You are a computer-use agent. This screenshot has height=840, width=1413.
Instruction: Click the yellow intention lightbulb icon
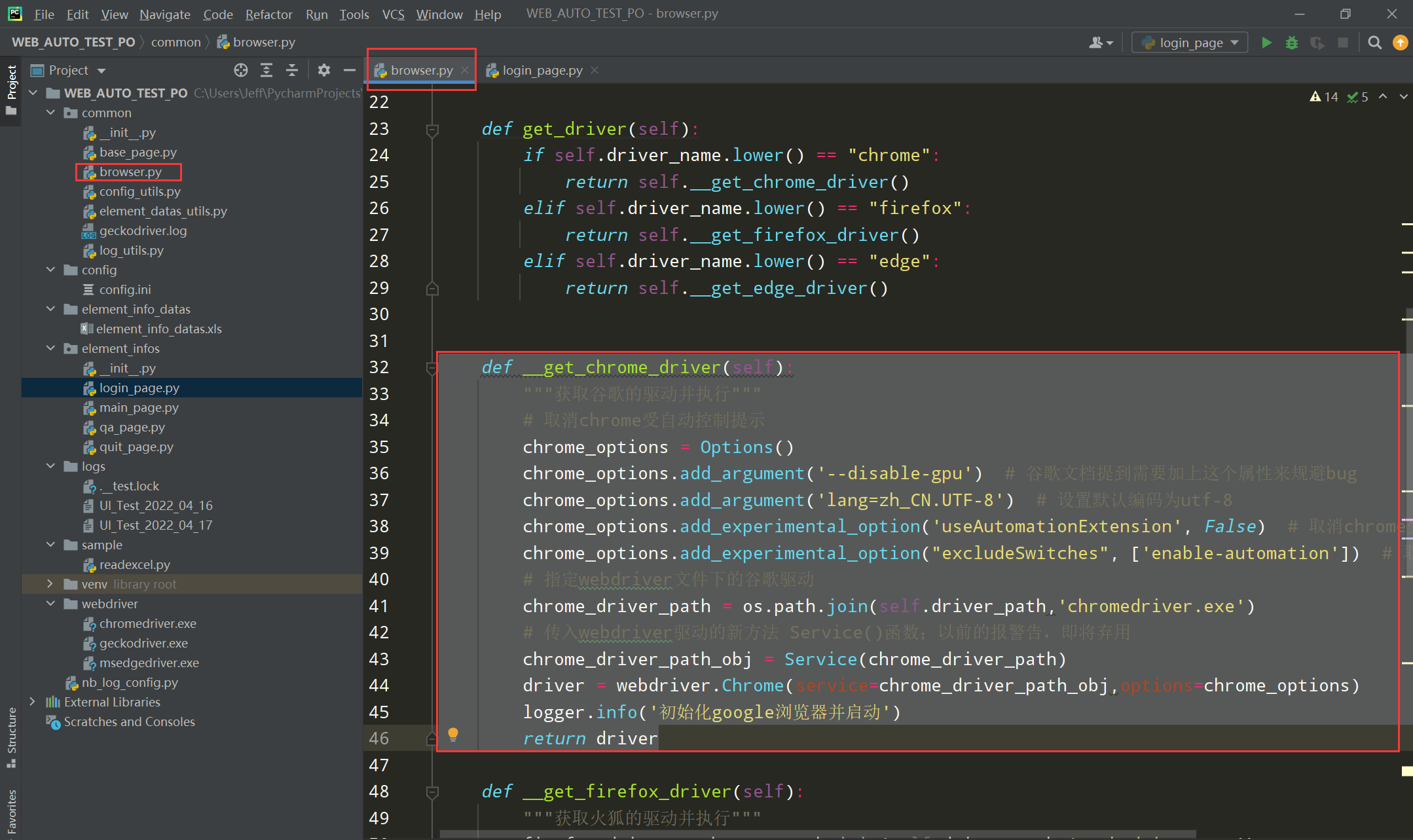point(452,735)
